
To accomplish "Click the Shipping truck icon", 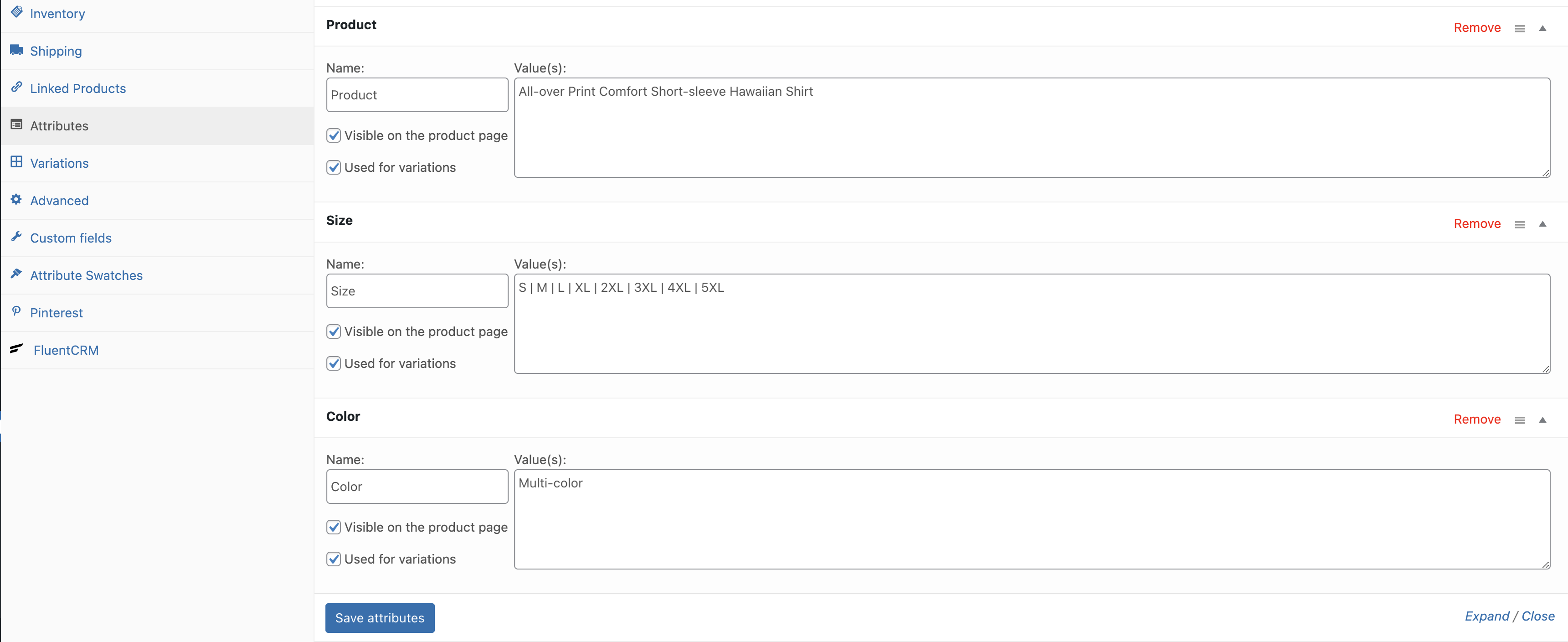I will point(16,50).
